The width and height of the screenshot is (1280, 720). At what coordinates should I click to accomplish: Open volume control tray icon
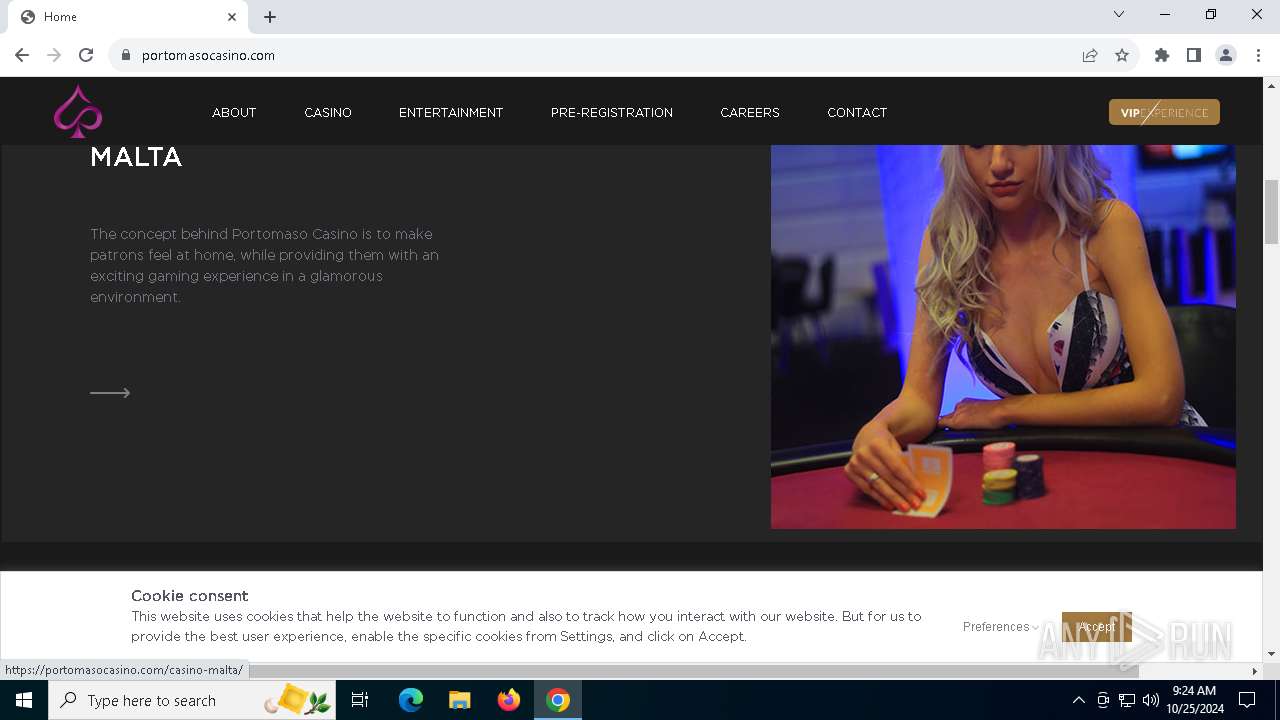click(1151, 700)
